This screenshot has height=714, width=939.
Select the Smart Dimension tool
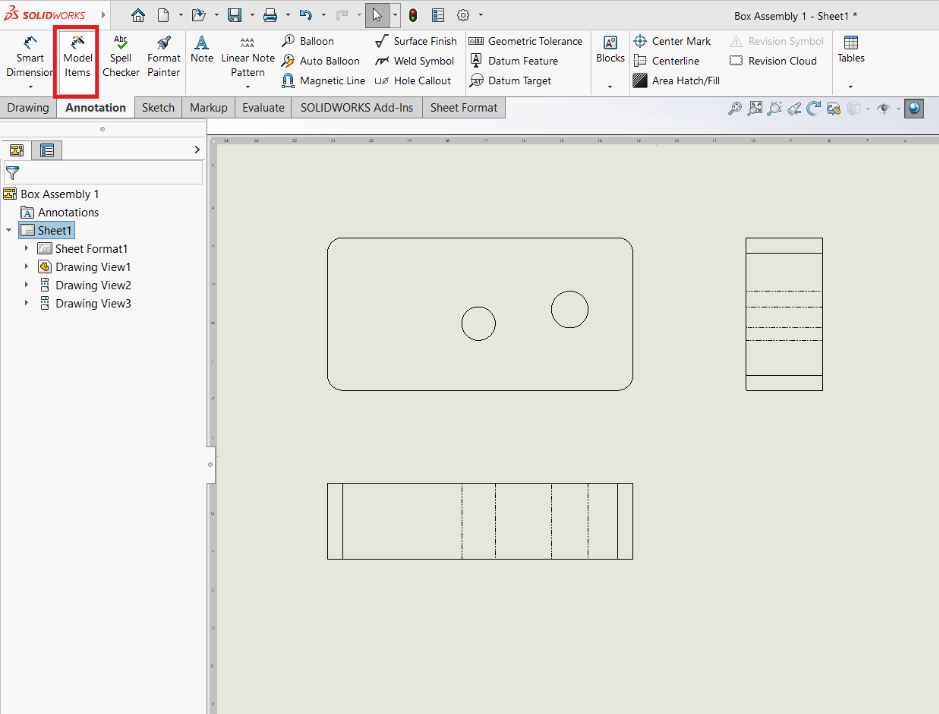coord(29,57)
